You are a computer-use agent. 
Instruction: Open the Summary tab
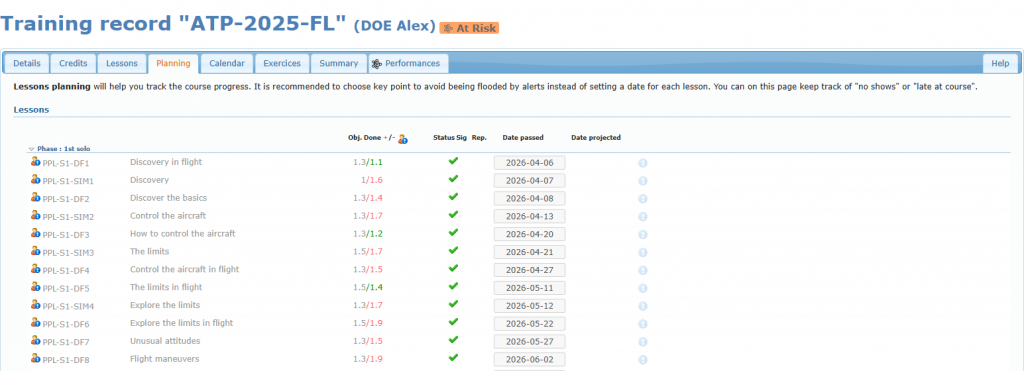(338, 63)
